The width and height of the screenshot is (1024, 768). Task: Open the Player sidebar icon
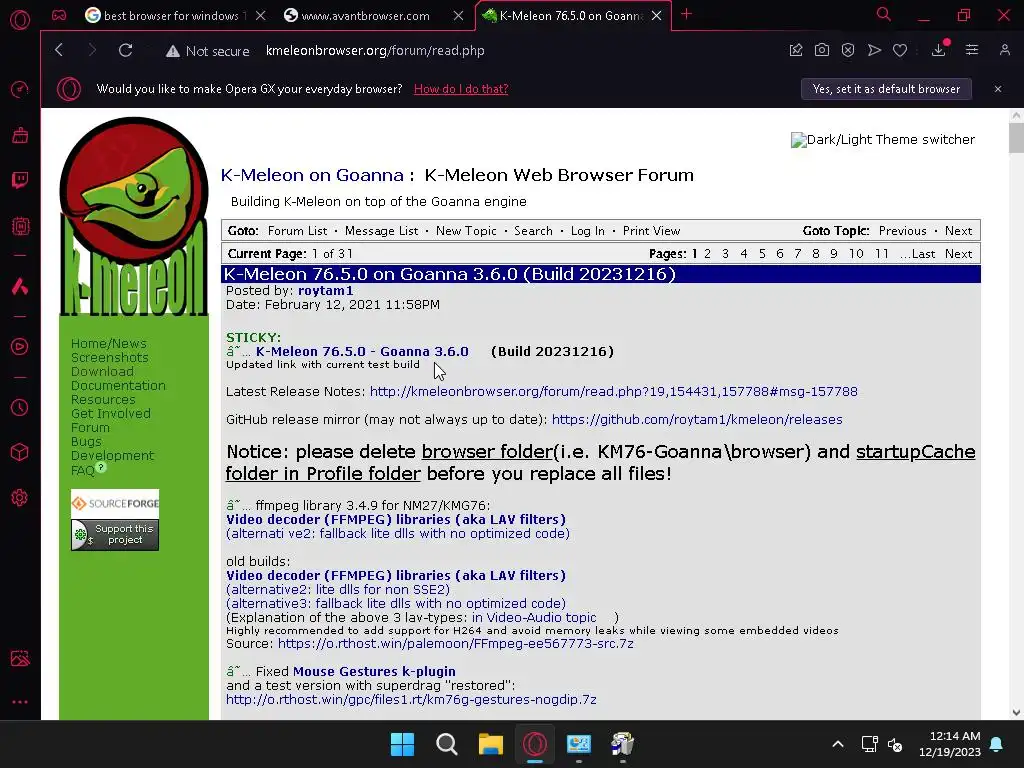[20, 347]
